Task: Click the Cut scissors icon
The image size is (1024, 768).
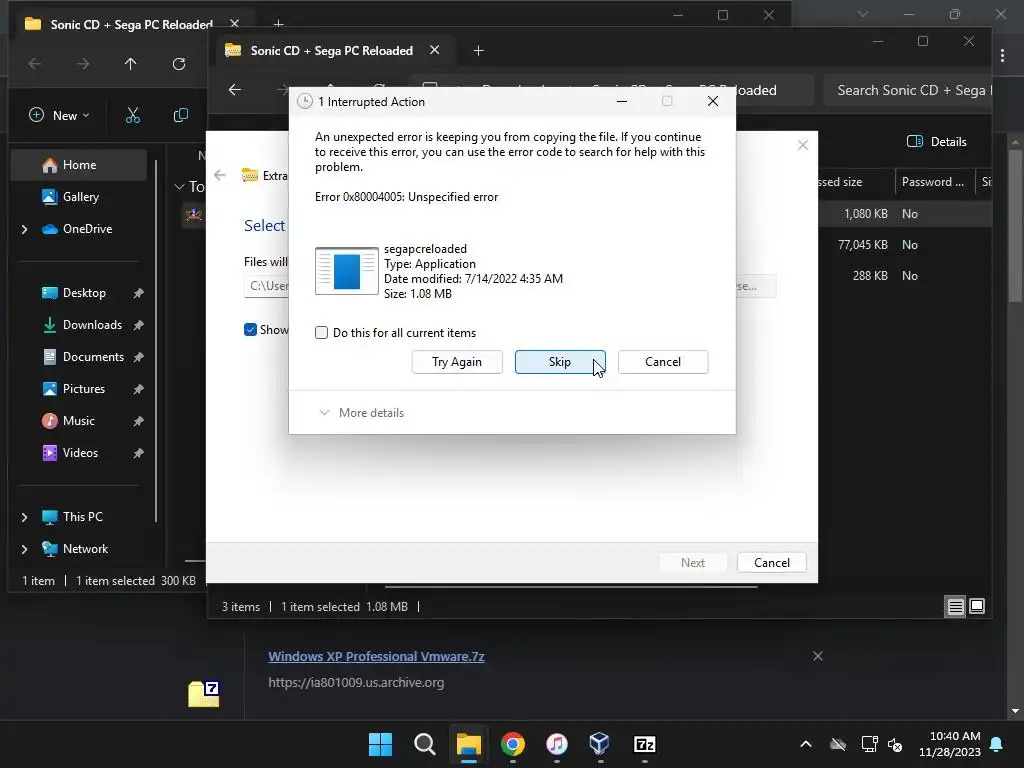Action: (x=133, y=116)
